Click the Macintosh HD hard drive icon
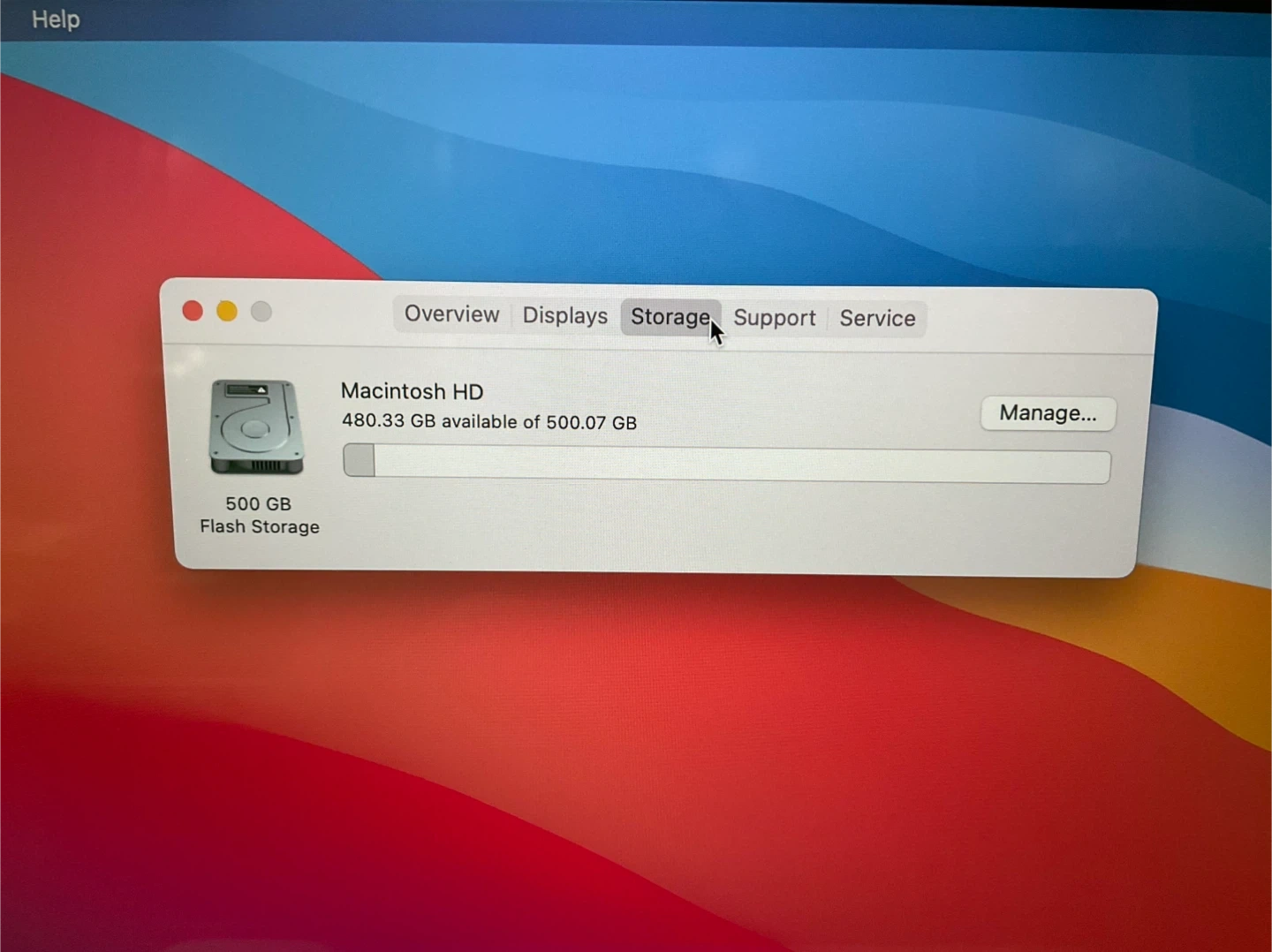The width and height of the screenshot is (1272, 952). tap(256, 427)
